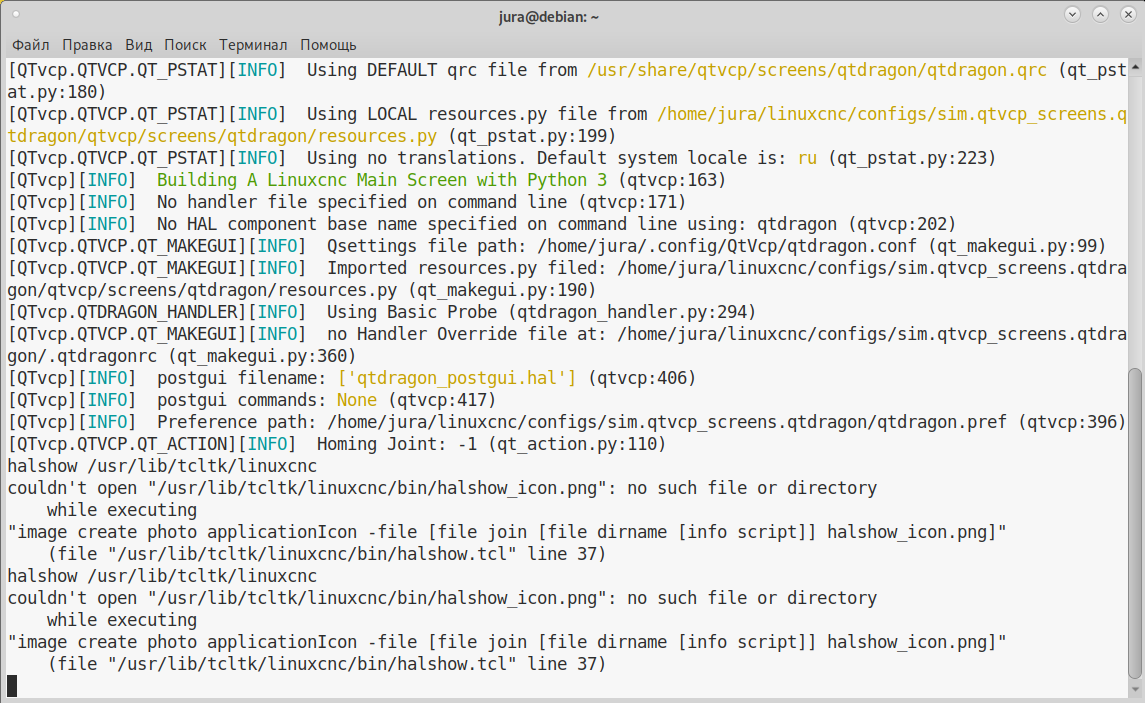
Task: Open the Вид menu
Action: point(139,45)
